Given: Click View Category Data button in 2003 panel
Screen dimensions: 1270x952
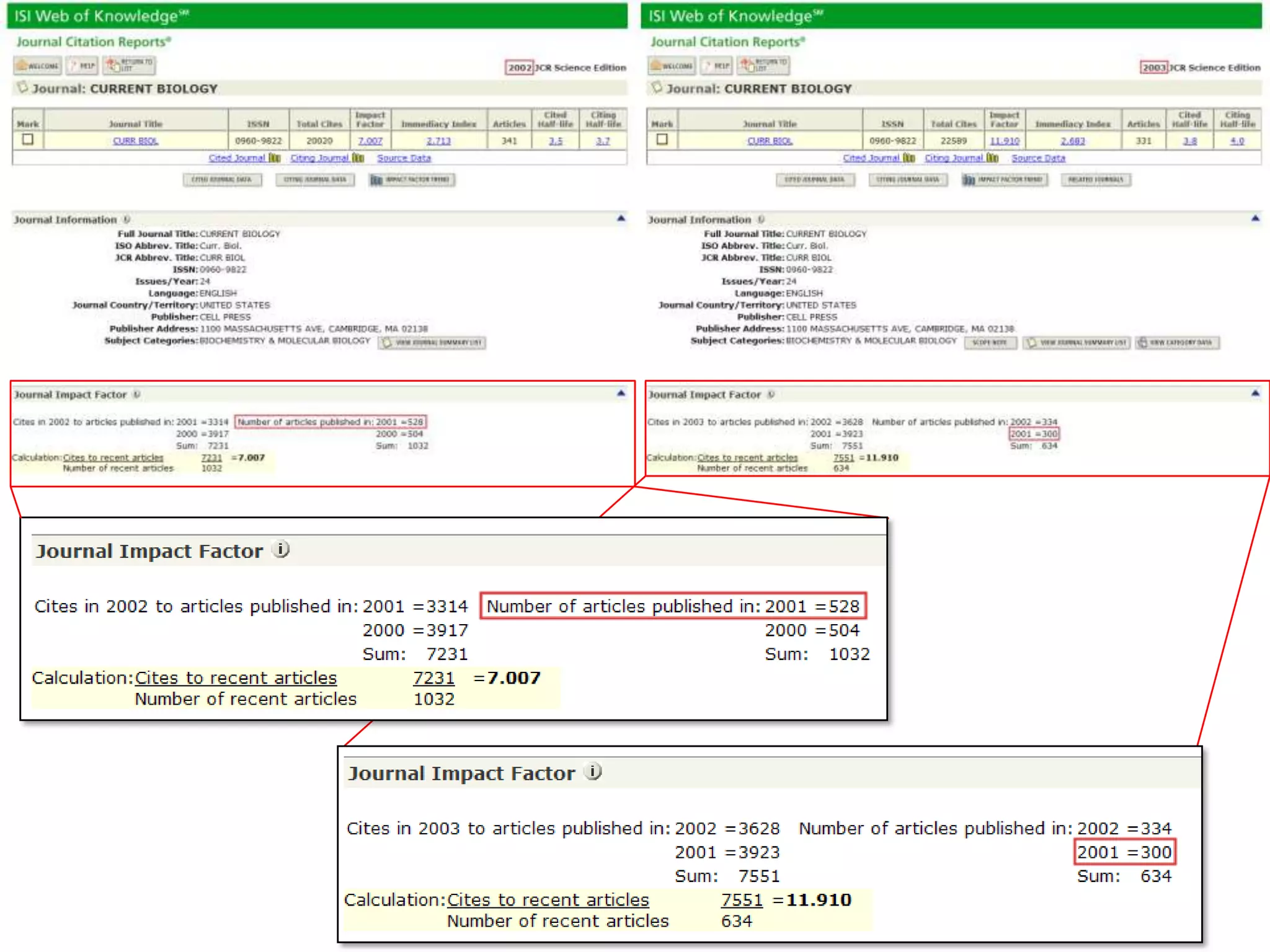Looking at the screenshot, I should pos(1177,343).
